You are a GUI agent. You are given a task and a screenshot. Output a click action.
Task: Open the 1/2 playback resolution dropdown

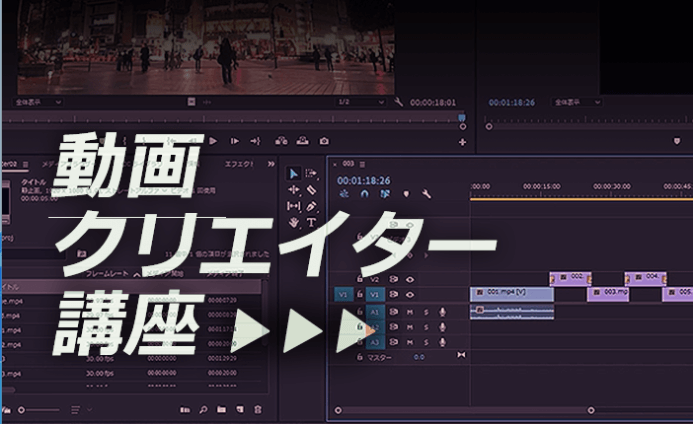coord(359,102)
